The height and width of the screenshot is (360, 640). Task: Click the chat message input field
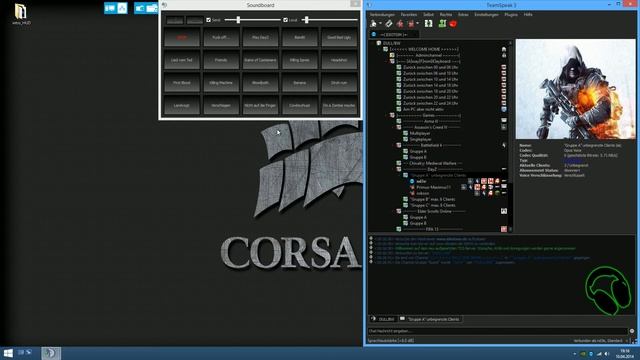[498, 331]
